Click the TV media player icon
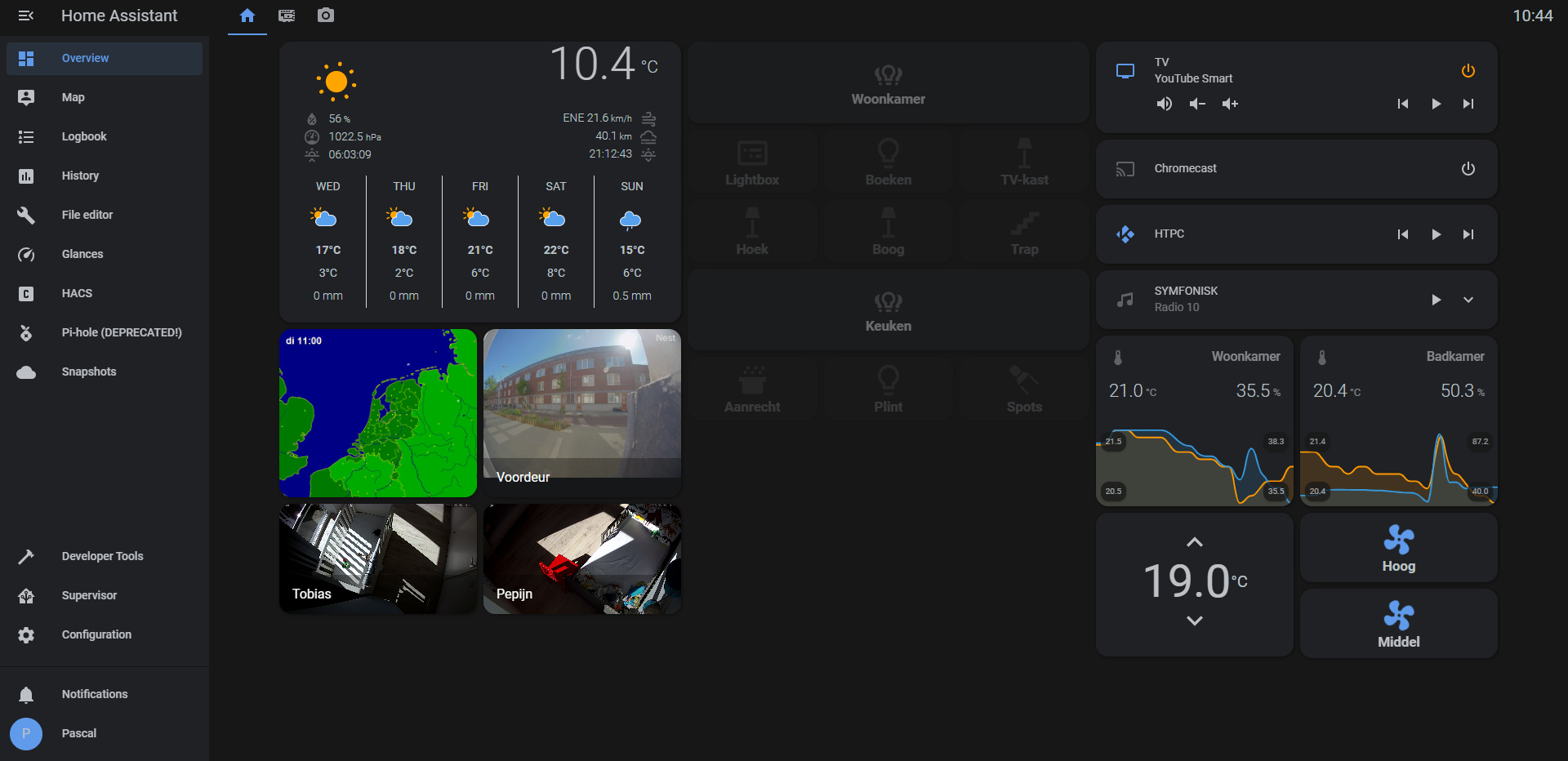This screenshot has width=1568, height=761. [1125, 71]
